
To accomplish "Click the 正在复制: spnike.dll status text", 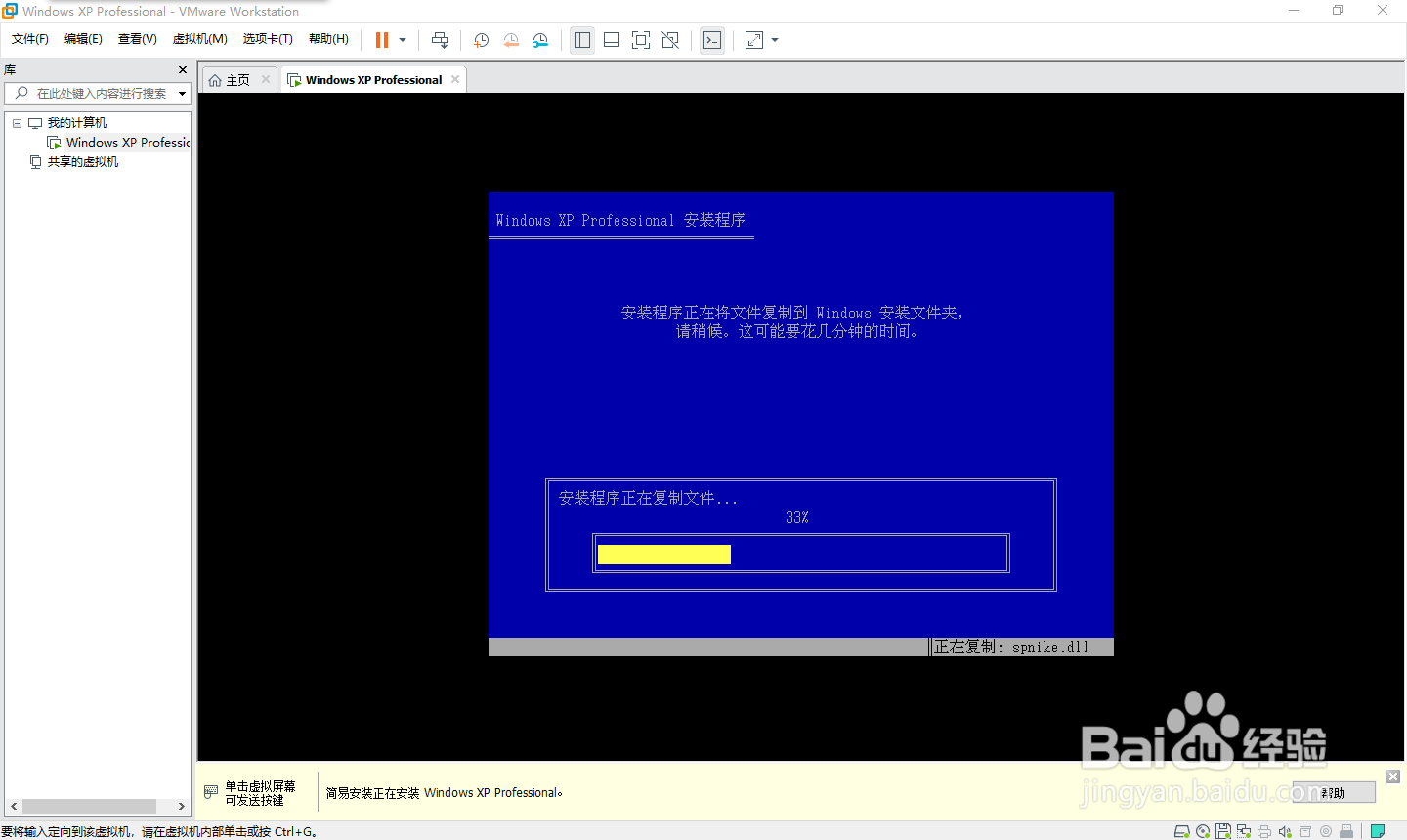I will (1011, 647).
